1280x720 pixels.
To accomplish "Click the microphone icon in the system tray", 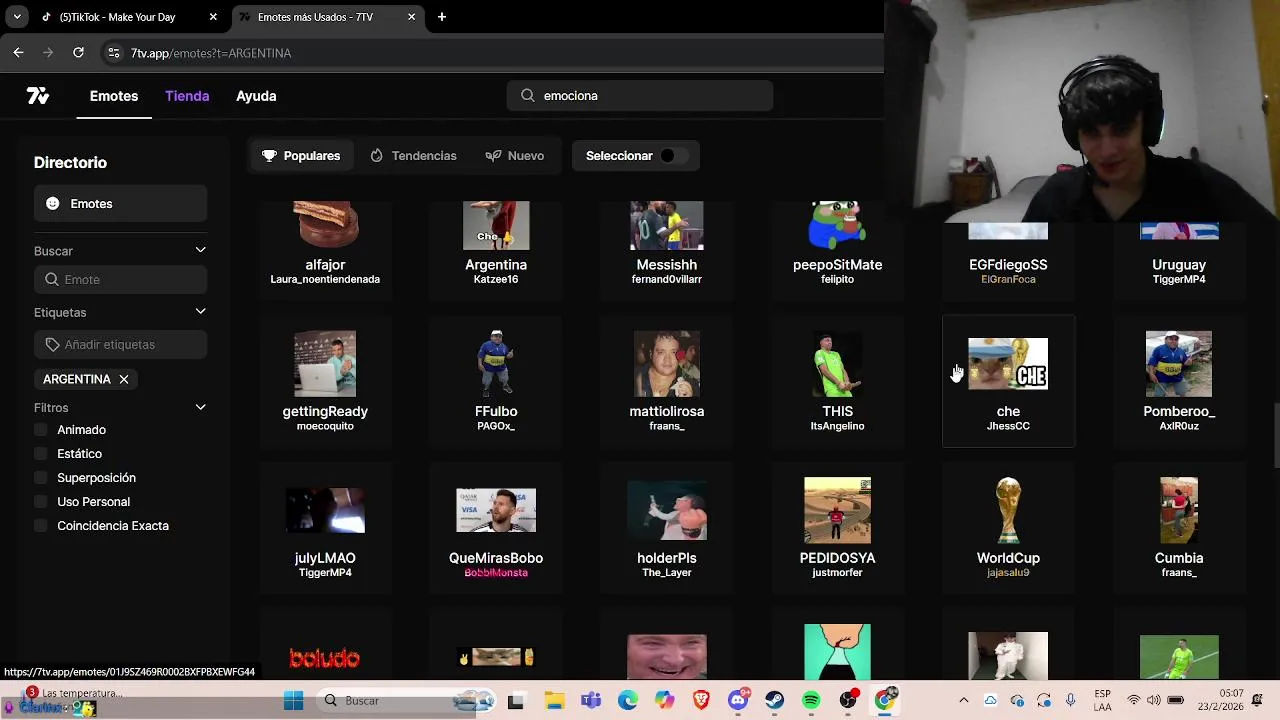I will pyautogui.click(x=1071, y=701).
